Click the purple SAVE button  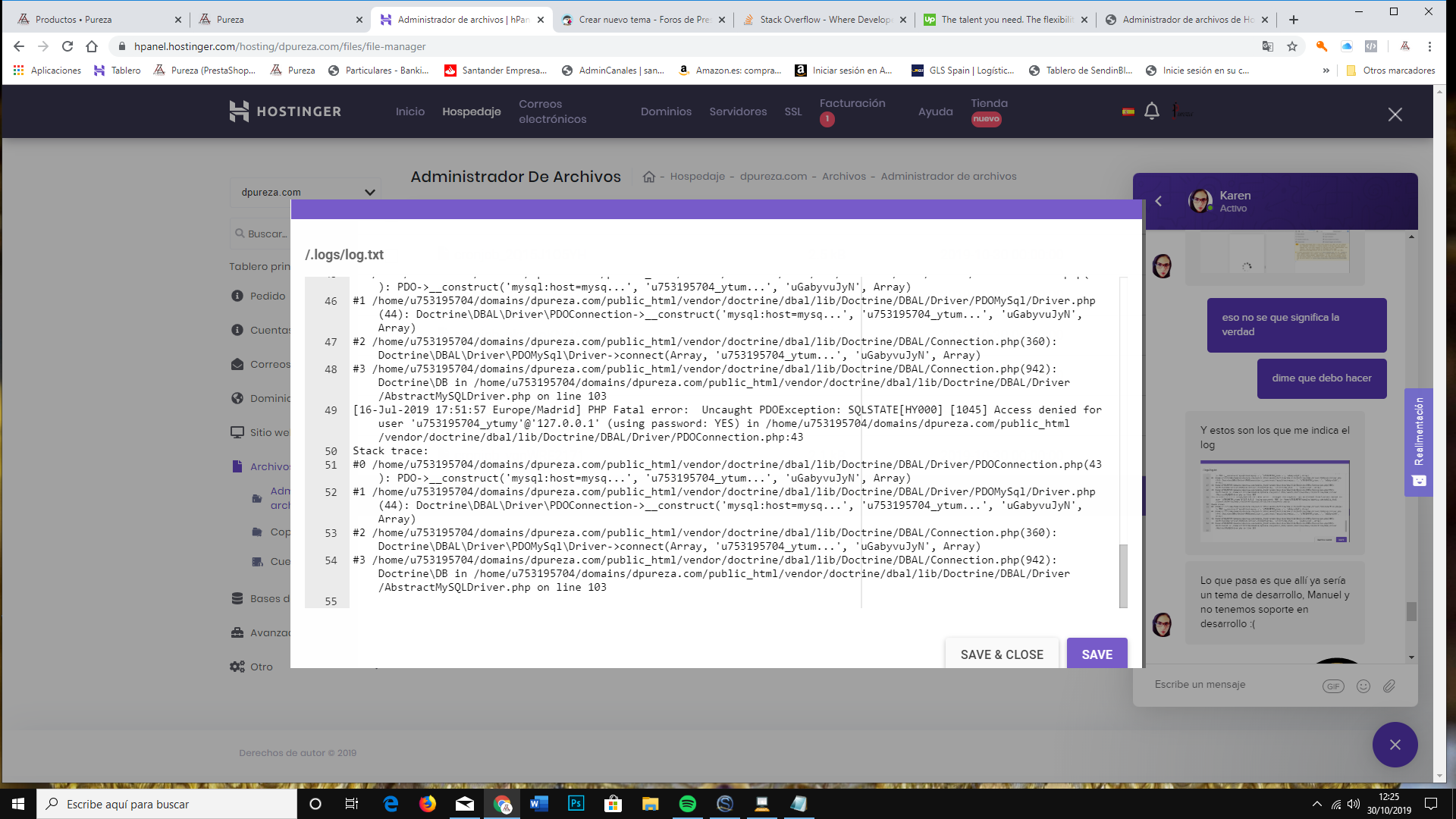click(x=1097, y=654)
